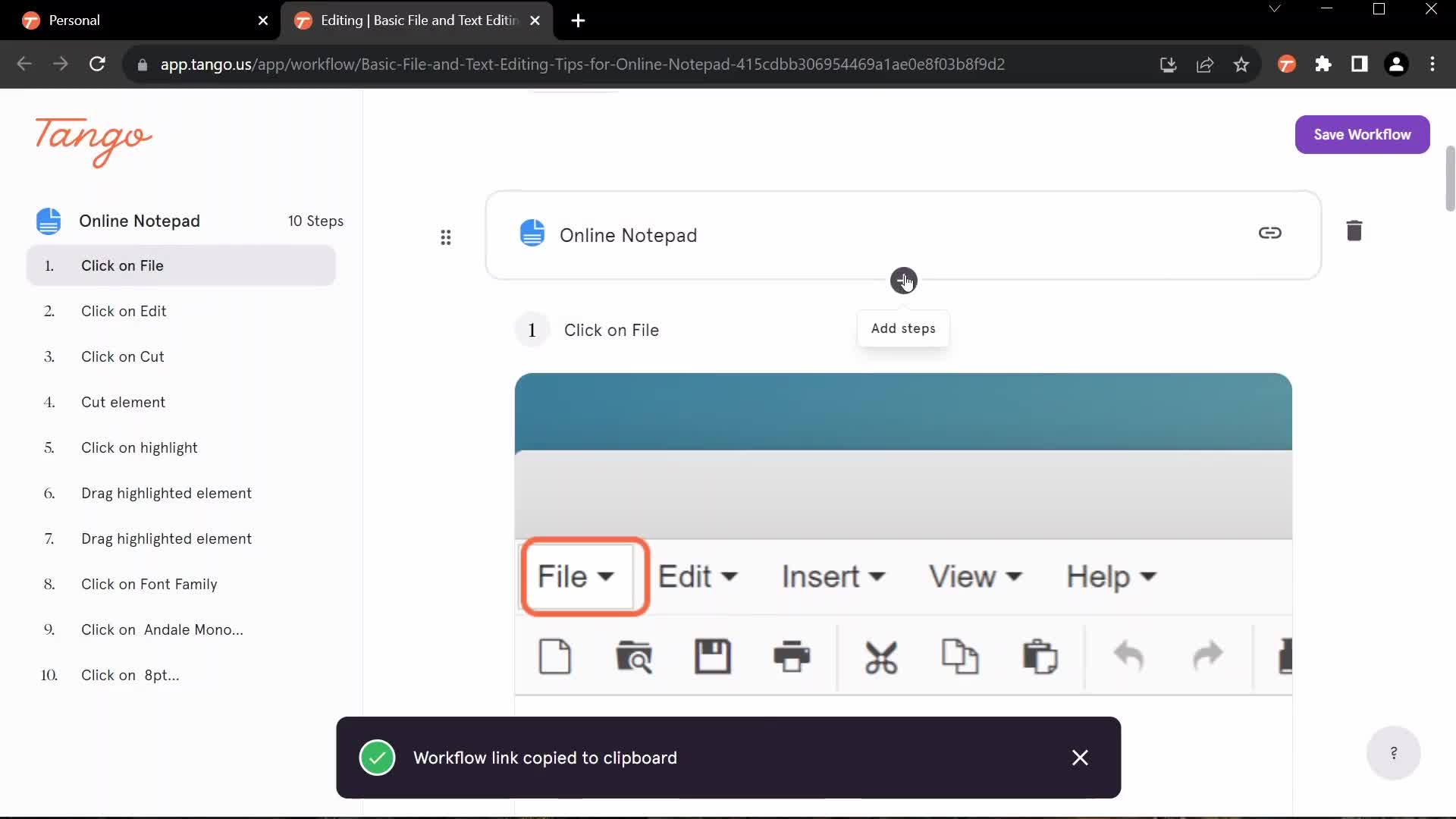Viewport: 1456px width, 819px height.
Task: Click the Open File icon in toolbar
Action: 634,656
